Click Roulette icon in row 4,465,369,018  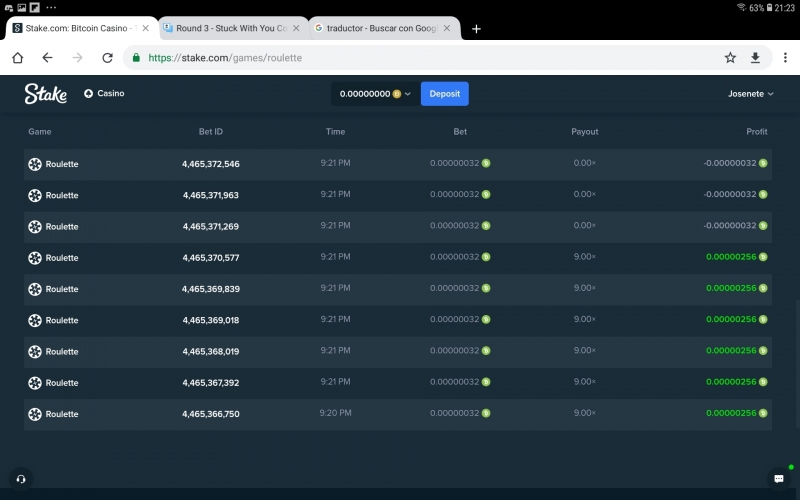tap(35, 320)
